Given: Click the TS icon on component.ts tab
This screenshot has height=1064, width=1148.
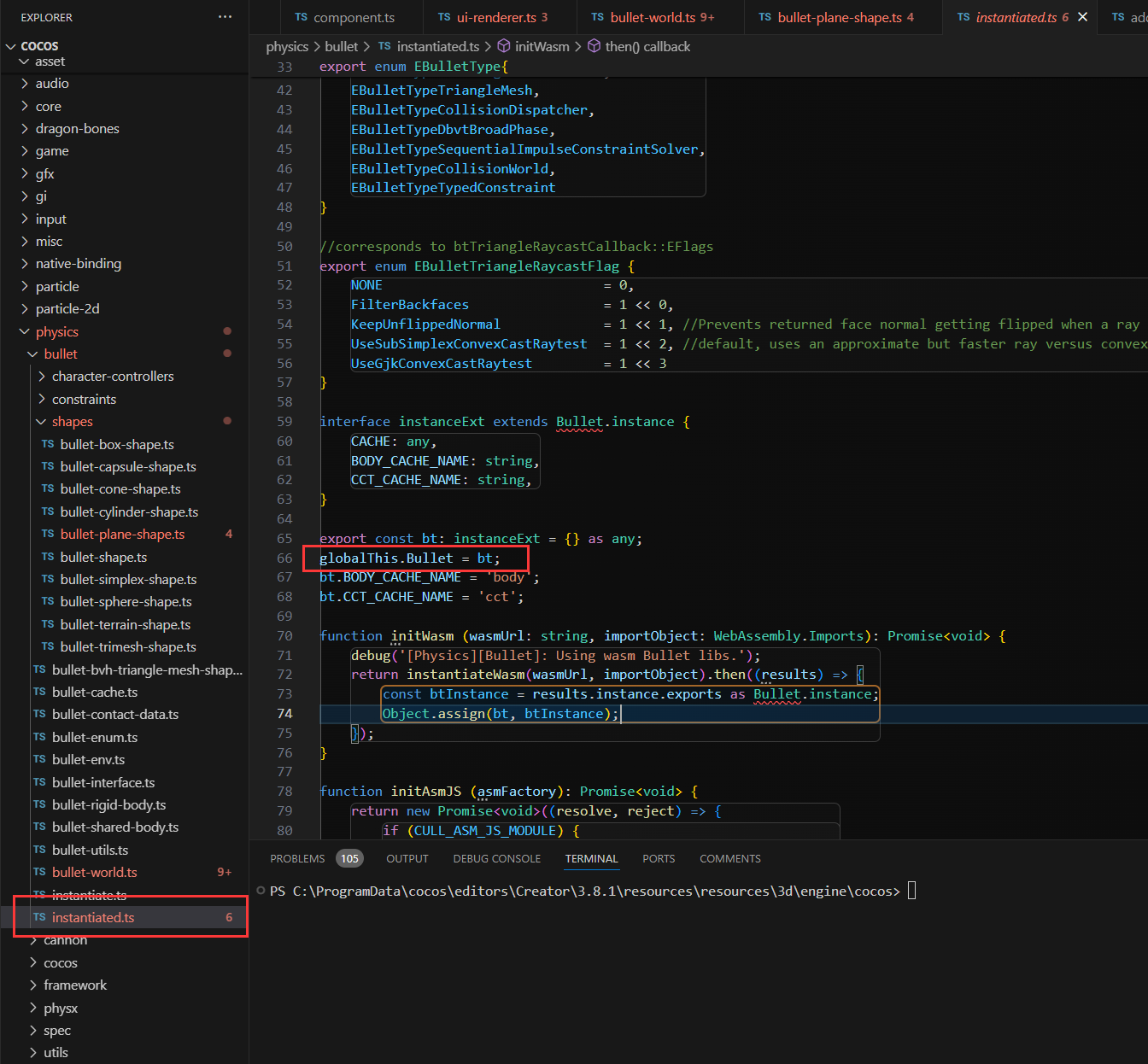Looking at the screenshot, I should pyautogui.click(x=301, y=17).
